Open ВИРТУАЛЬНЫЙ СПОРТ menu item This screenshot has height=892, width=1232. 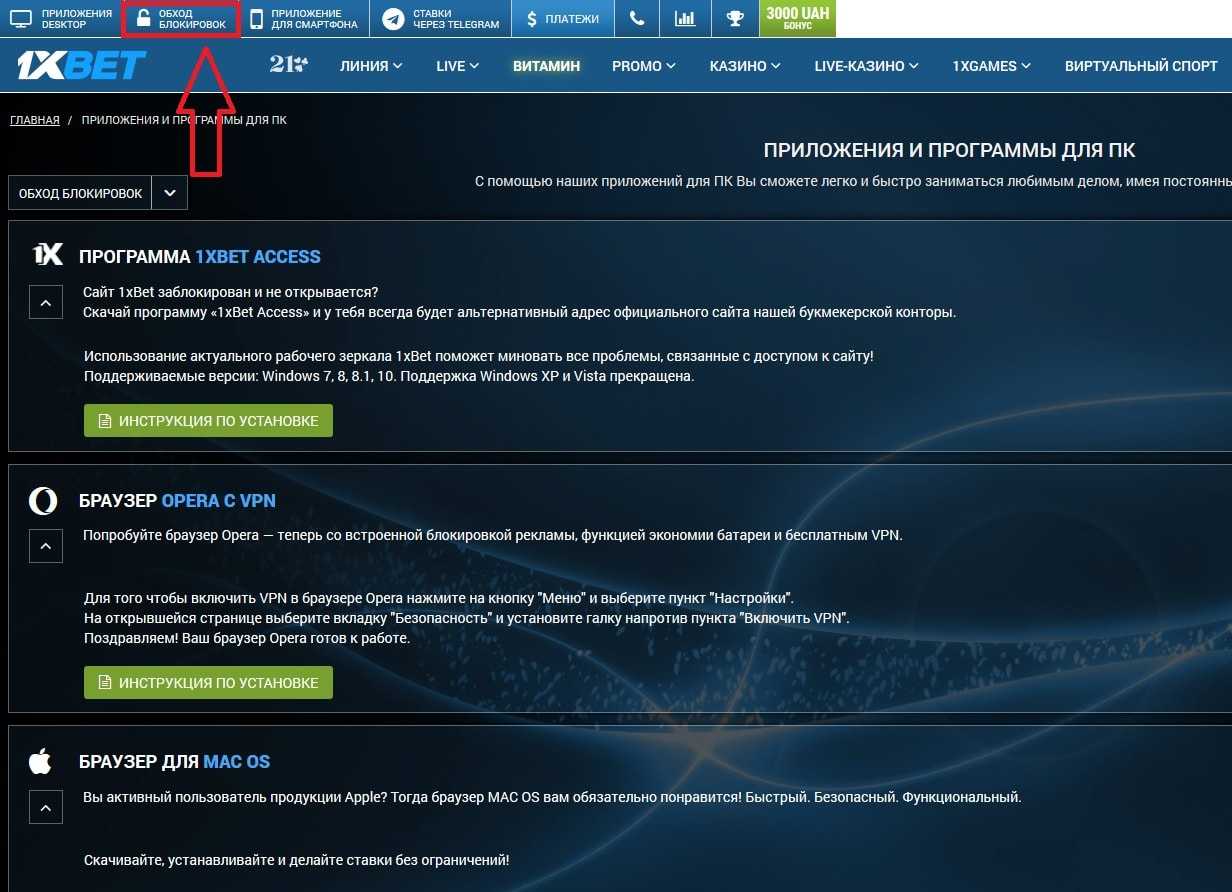pos(1141,66)
